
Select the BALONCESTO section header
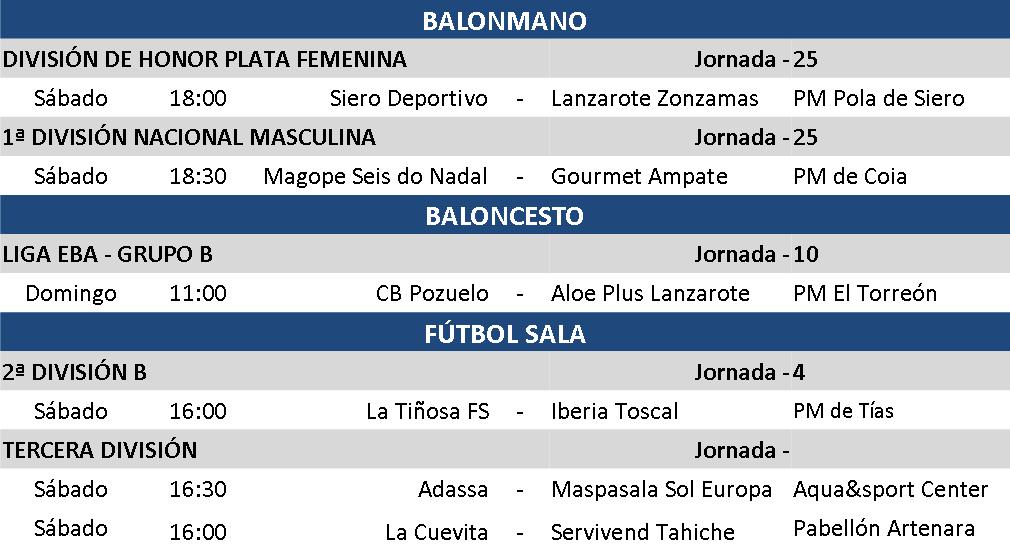[x=504, y=216]
